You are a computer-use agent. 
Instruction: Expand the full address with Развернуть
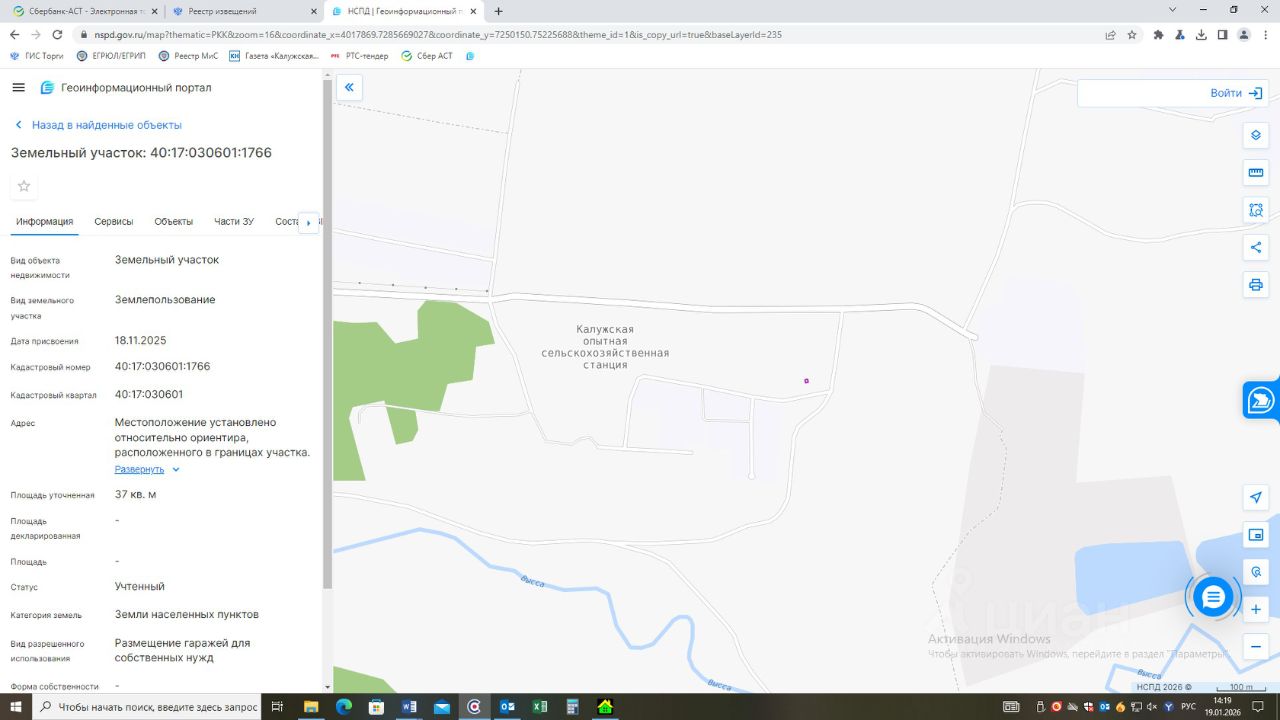pyautogui.click(x=147, y=469)
